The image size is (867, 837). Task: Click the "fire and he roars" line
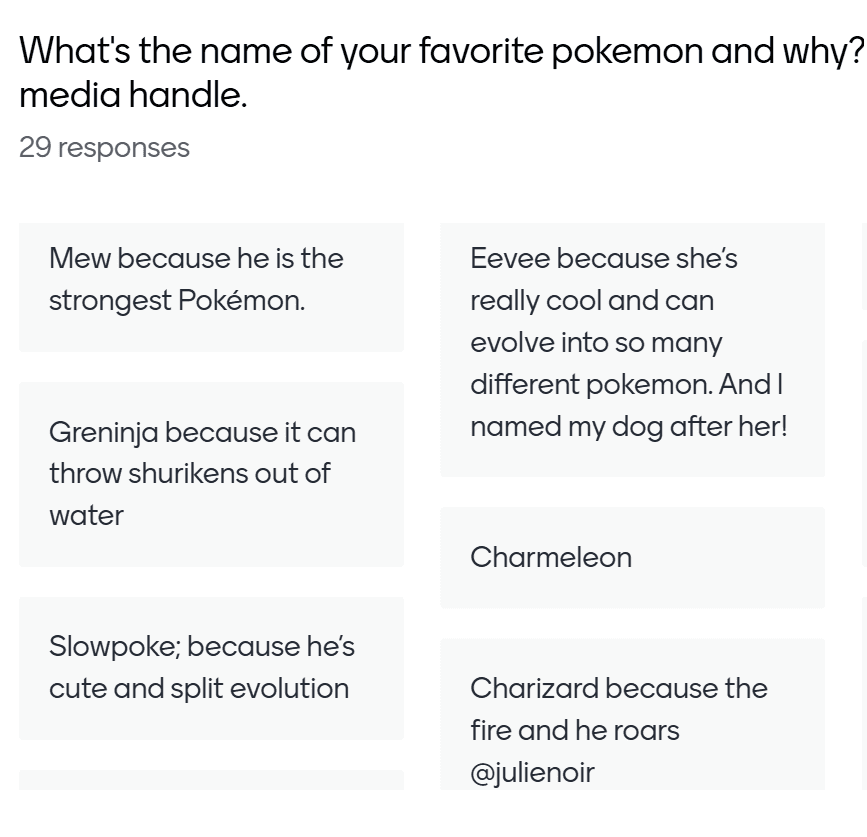click(x=574, y=731)
